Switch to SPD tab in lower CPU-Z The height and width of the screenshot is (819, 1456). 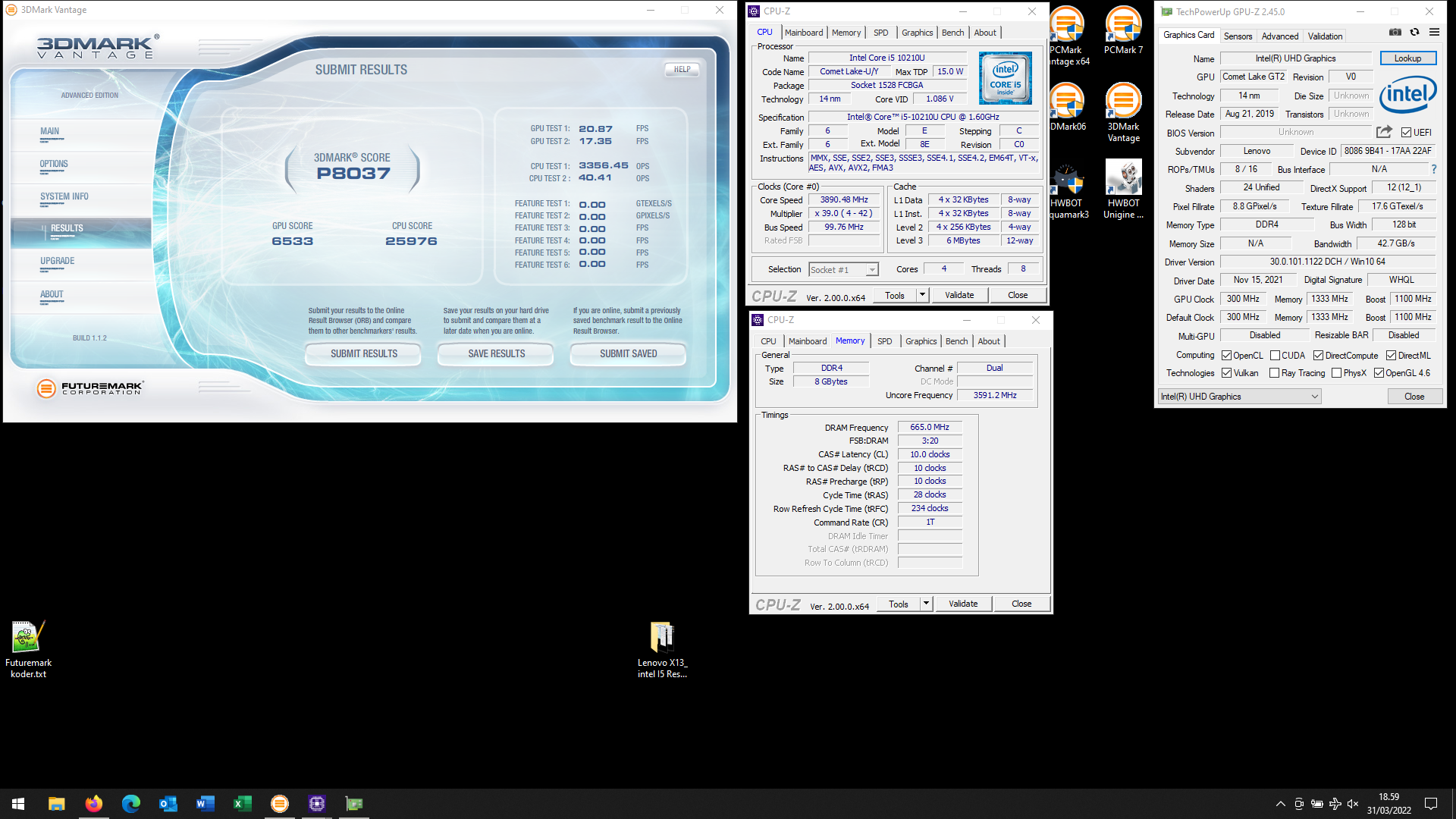coord(884,341)
